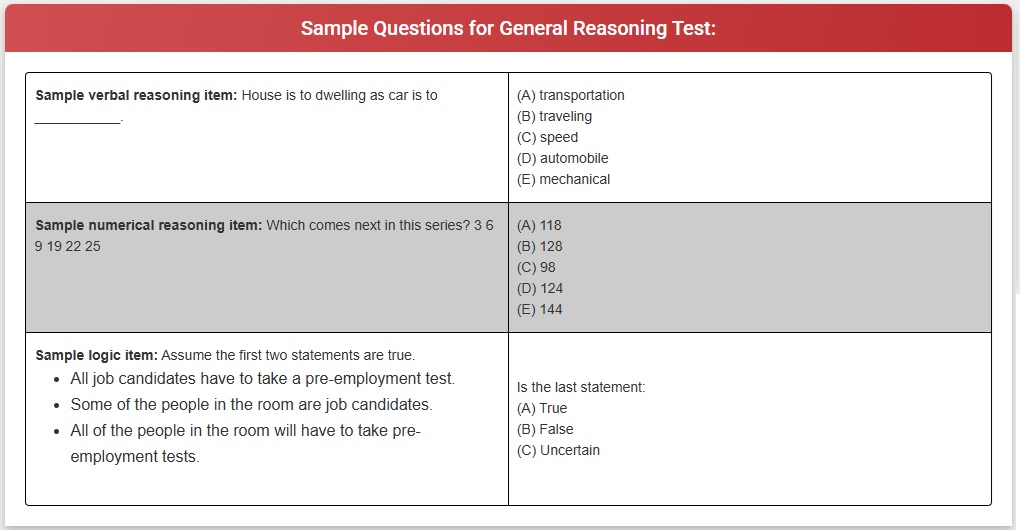
Task: Select answer option (A) transportation
Action: click(x=570, y=95)
